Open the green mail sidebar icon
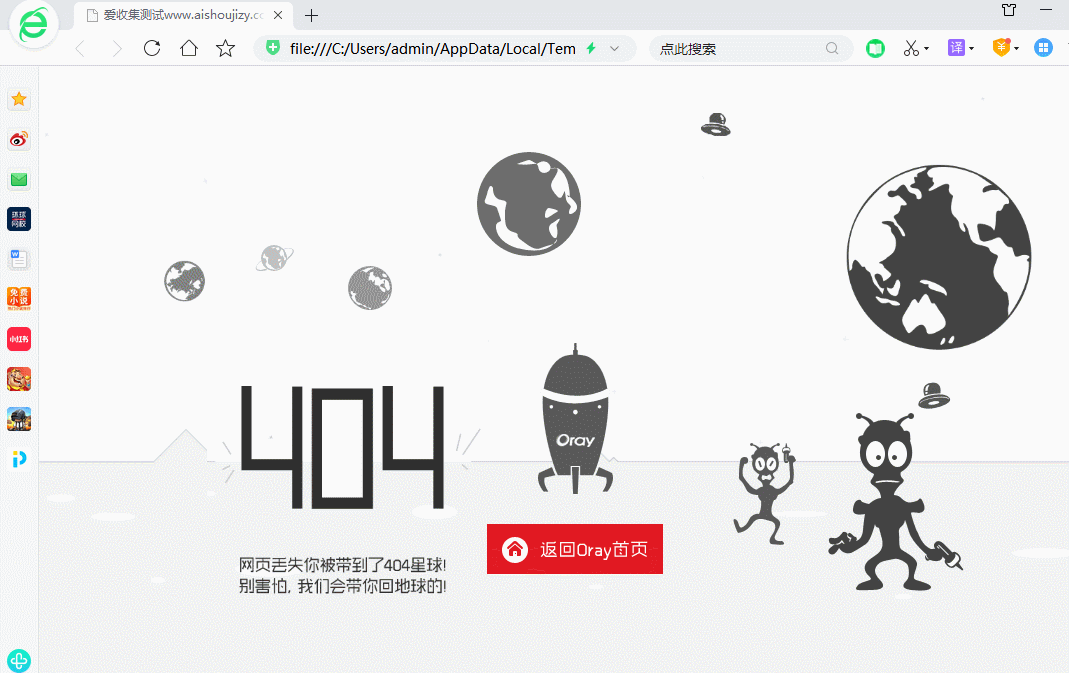 pyautogui.click(x=19, y=179)
